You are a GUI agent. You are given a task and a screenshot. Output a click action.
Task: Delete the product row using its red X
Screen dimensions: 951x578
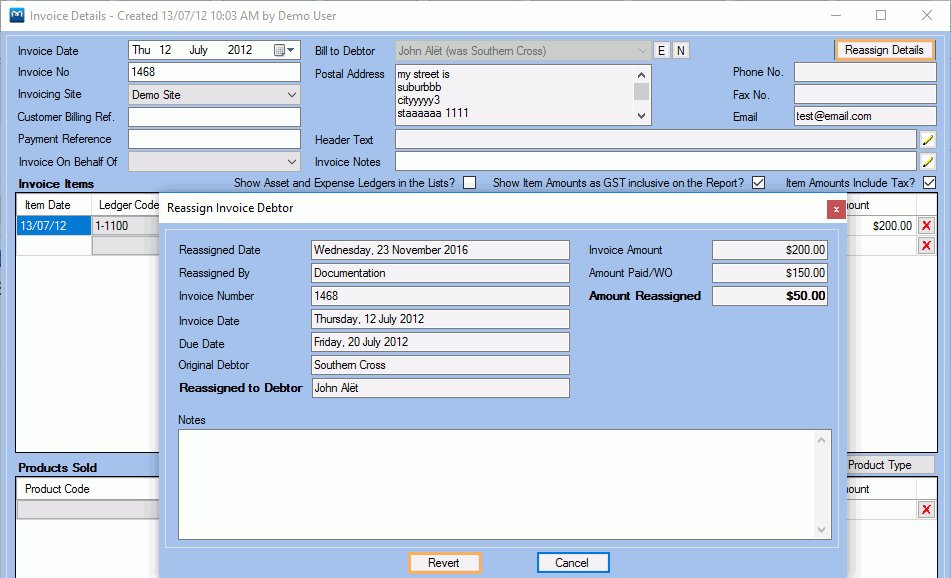pos(928,509)
